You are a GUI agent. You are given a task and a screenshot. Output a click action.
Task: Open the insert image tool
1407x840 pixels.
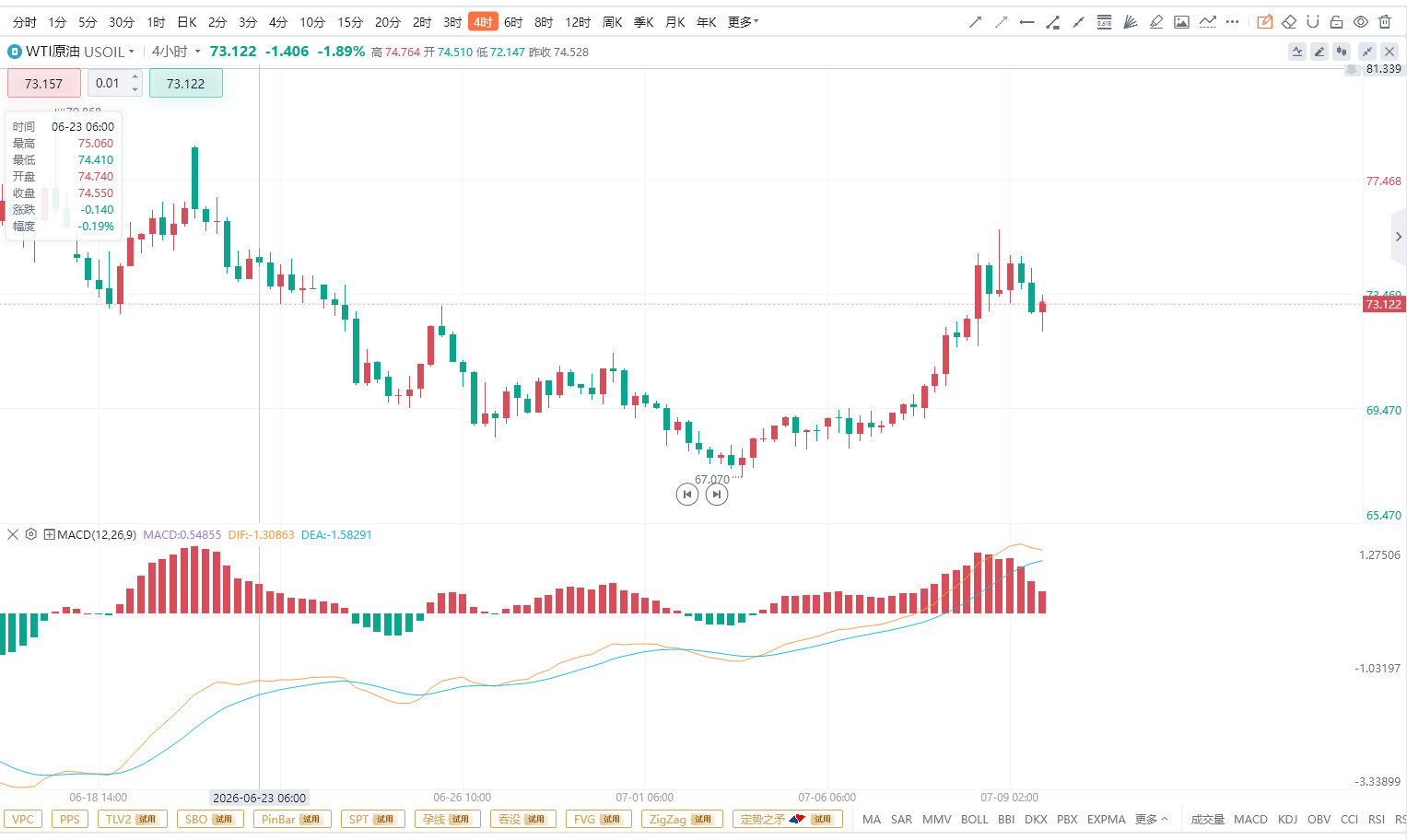pos(1181,22)
